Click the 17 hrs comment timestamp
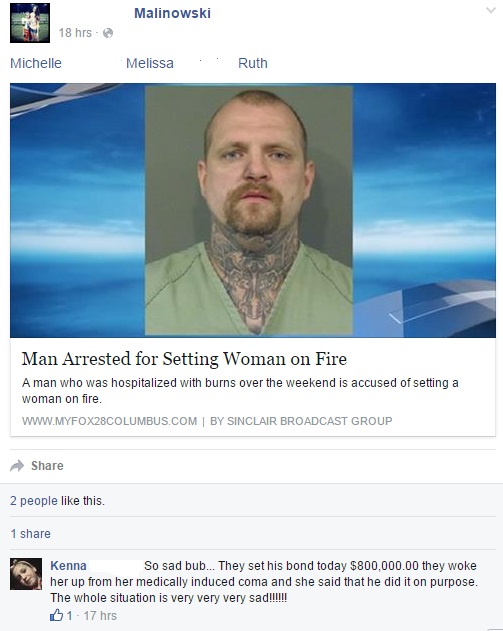The width and height of the screenshot is (503, 631). coord(100,615)
